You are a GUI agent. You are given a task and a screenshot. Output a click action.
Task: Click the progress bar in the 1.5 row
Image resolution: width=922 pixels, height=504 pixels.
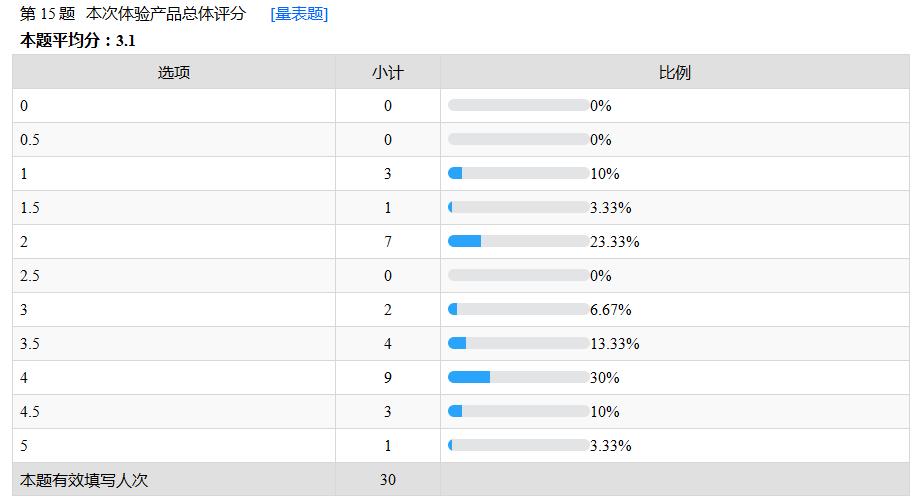(x=518, y=207)
